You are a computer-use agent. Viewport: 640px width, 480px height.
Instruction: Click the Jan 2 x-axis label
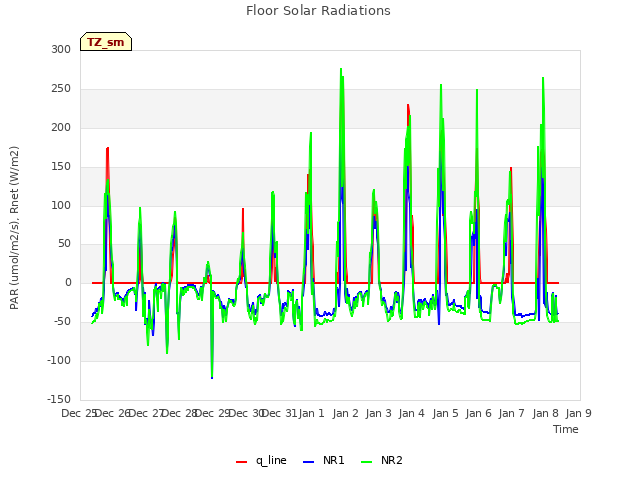tap(345, 413)
